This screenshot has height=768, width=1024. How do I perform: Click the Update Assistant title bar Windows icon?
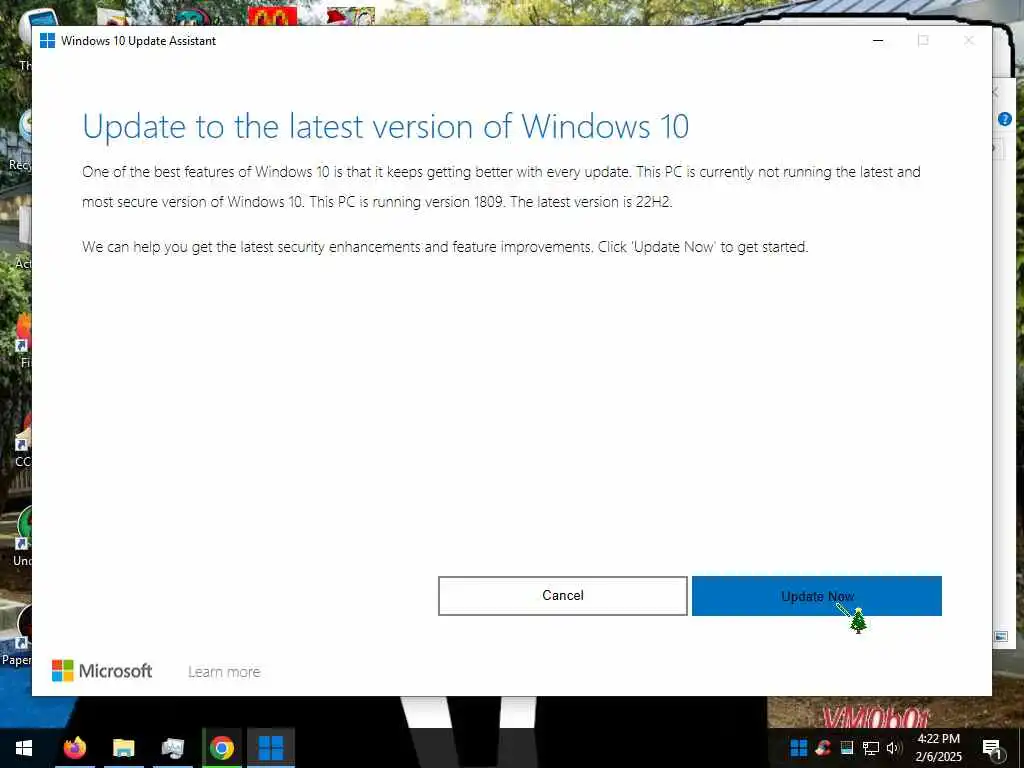[x=47, y=40]
